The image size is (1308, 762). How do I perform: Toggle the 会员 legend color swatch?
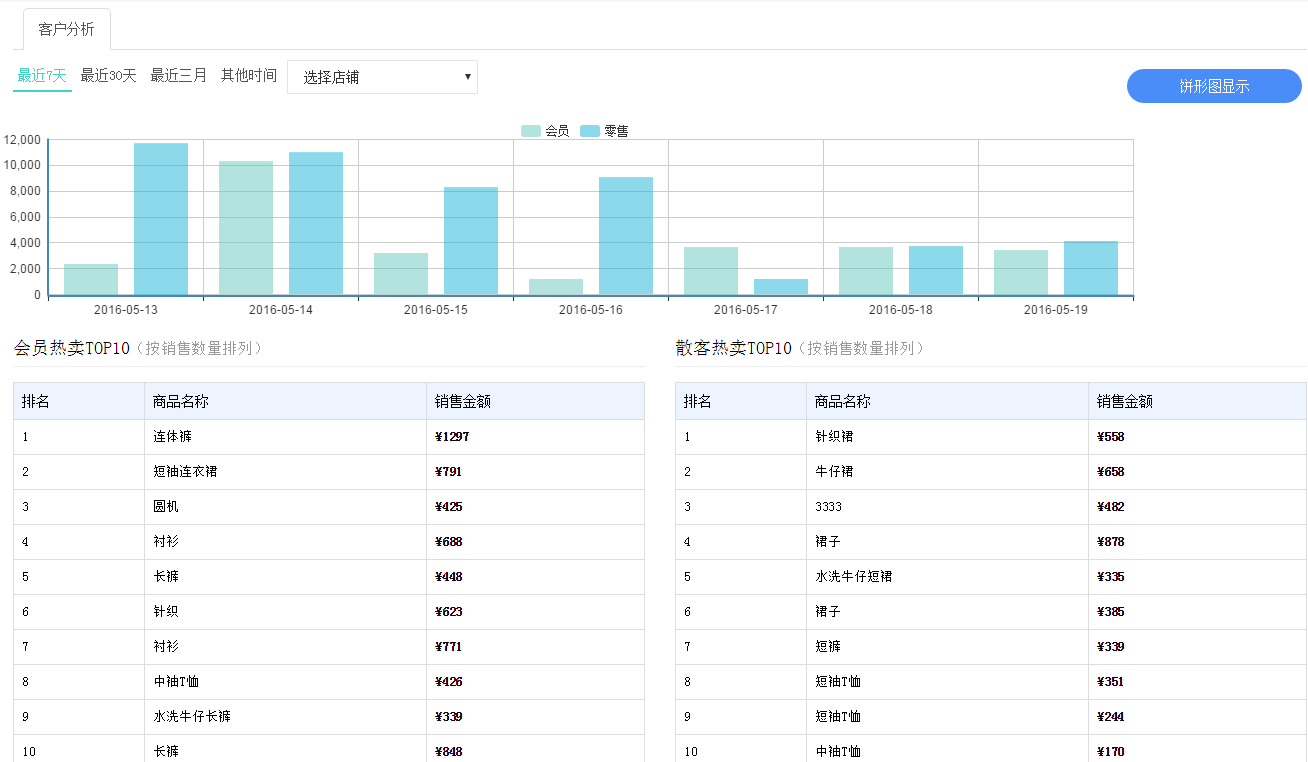(x=531, y=131)
